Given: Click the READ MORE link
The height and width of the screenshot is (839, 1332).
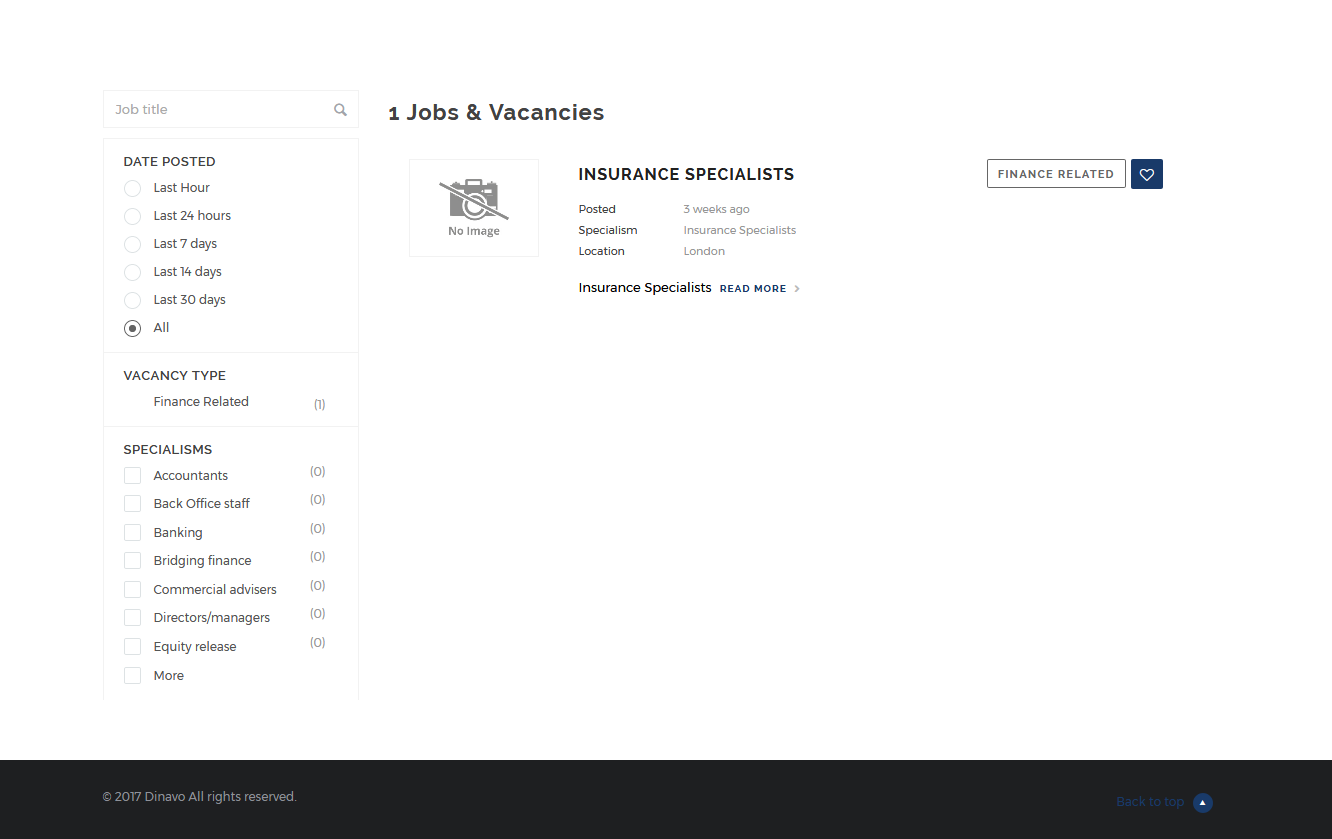Looking at the screenshot, I should [753, 288].
